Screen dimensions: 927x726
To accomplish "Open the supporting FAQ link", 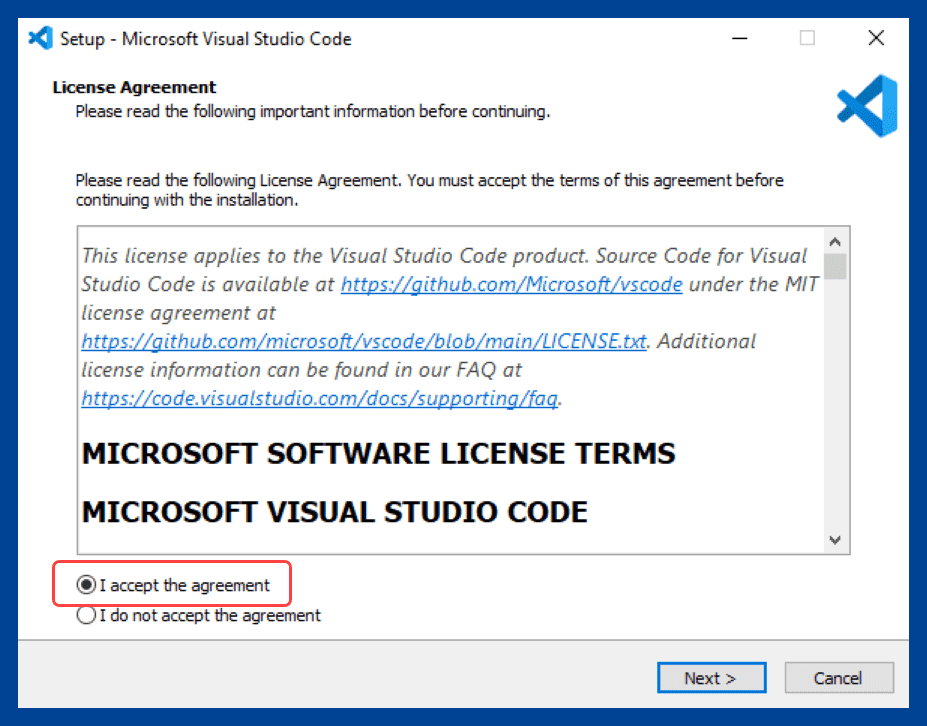I will 317,398.
